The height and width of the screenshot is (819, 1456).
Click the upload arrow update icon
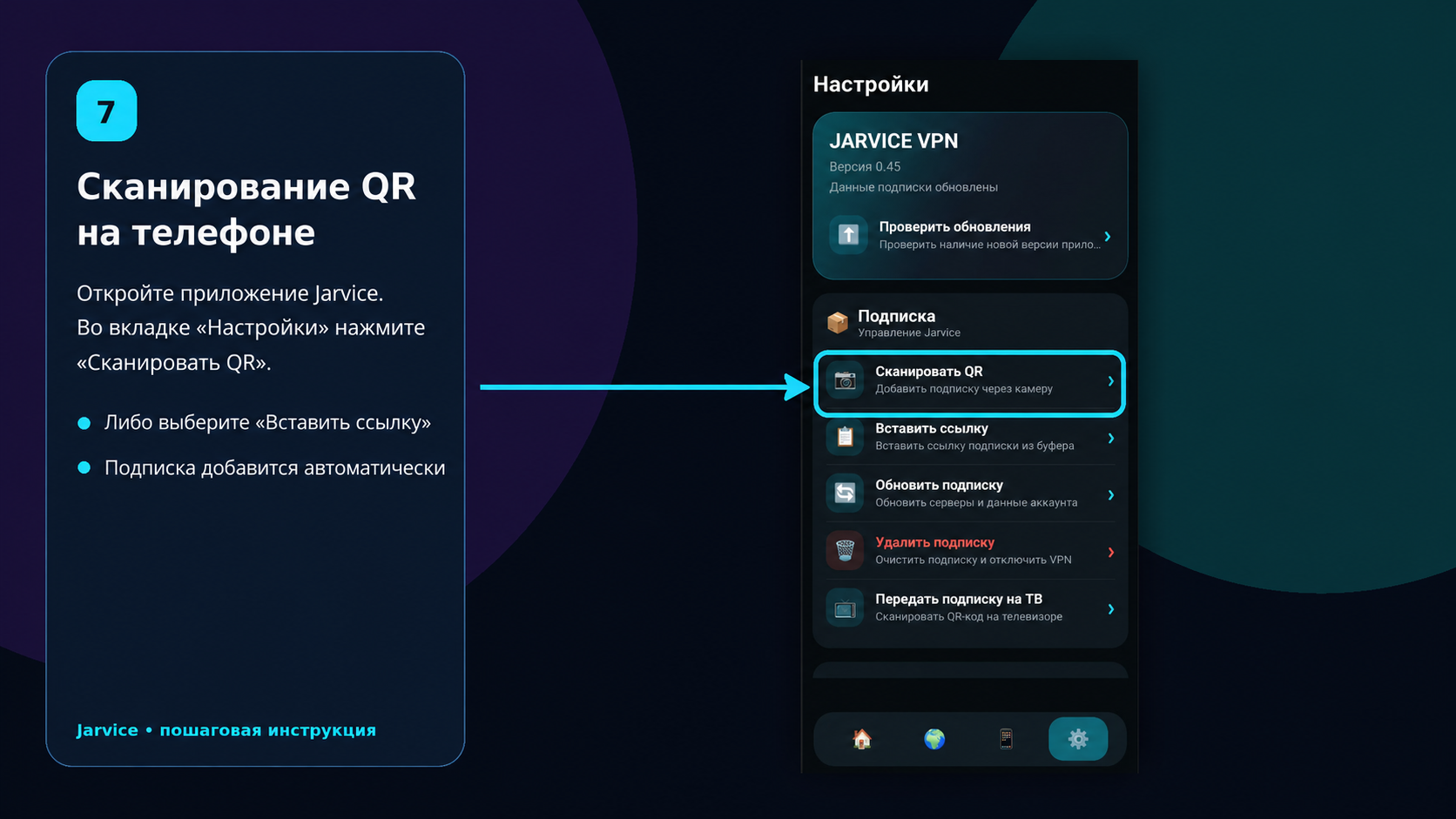pos(848,235)
